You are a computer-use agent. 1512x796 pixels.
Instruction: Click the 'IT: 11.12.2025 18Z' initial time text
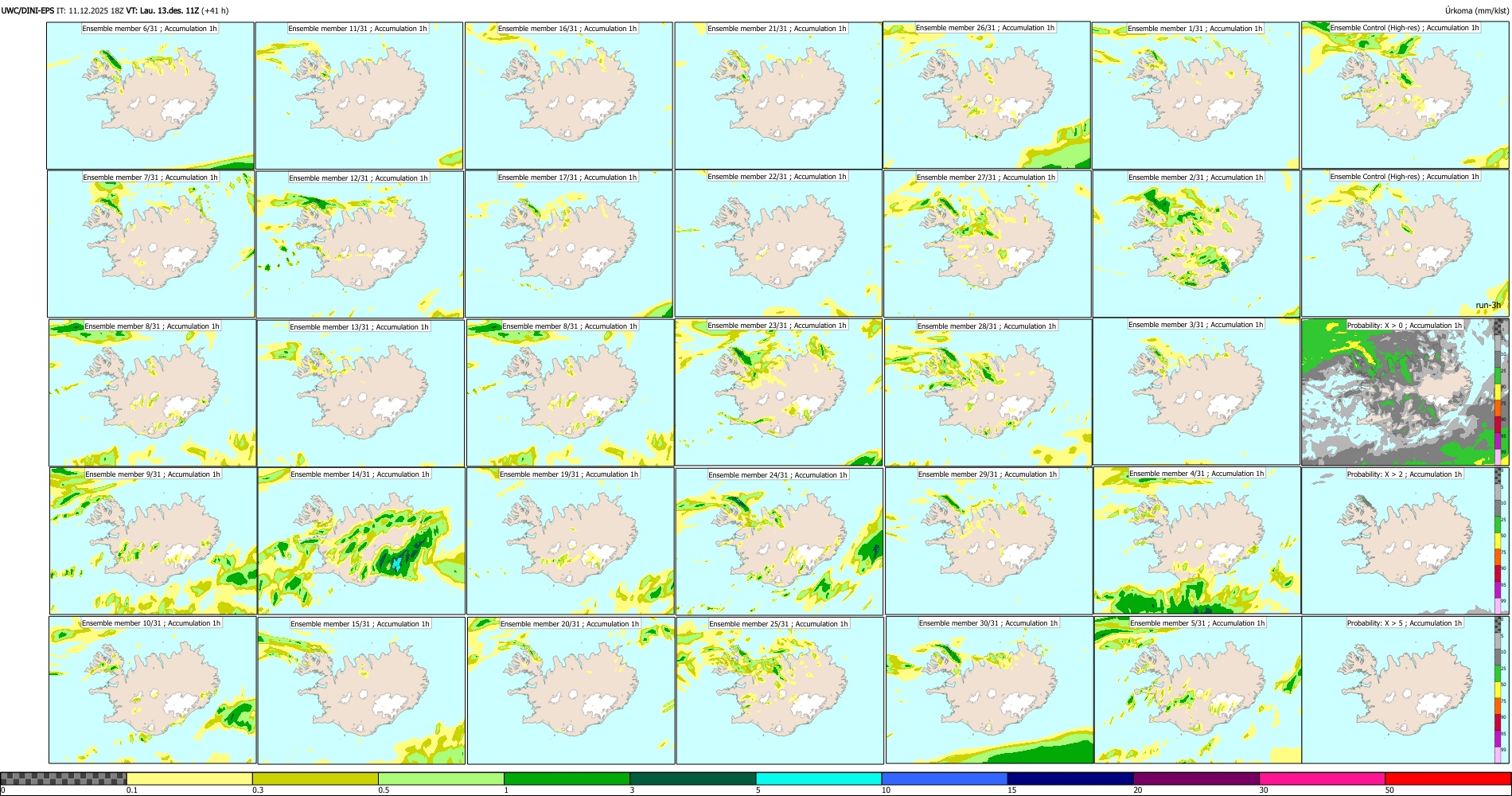point(90,10)
